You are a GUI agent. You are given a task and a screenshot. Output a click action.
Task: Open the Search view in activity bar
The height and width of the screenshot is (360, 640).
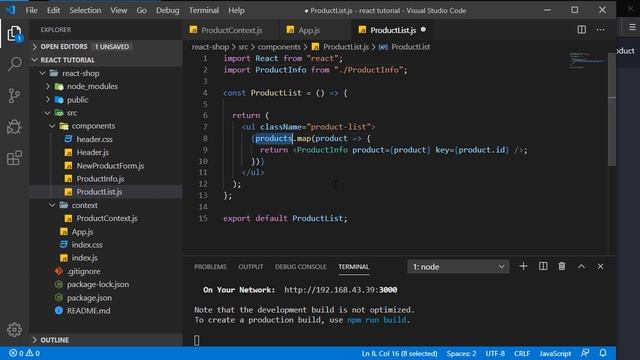click(14, 64)
